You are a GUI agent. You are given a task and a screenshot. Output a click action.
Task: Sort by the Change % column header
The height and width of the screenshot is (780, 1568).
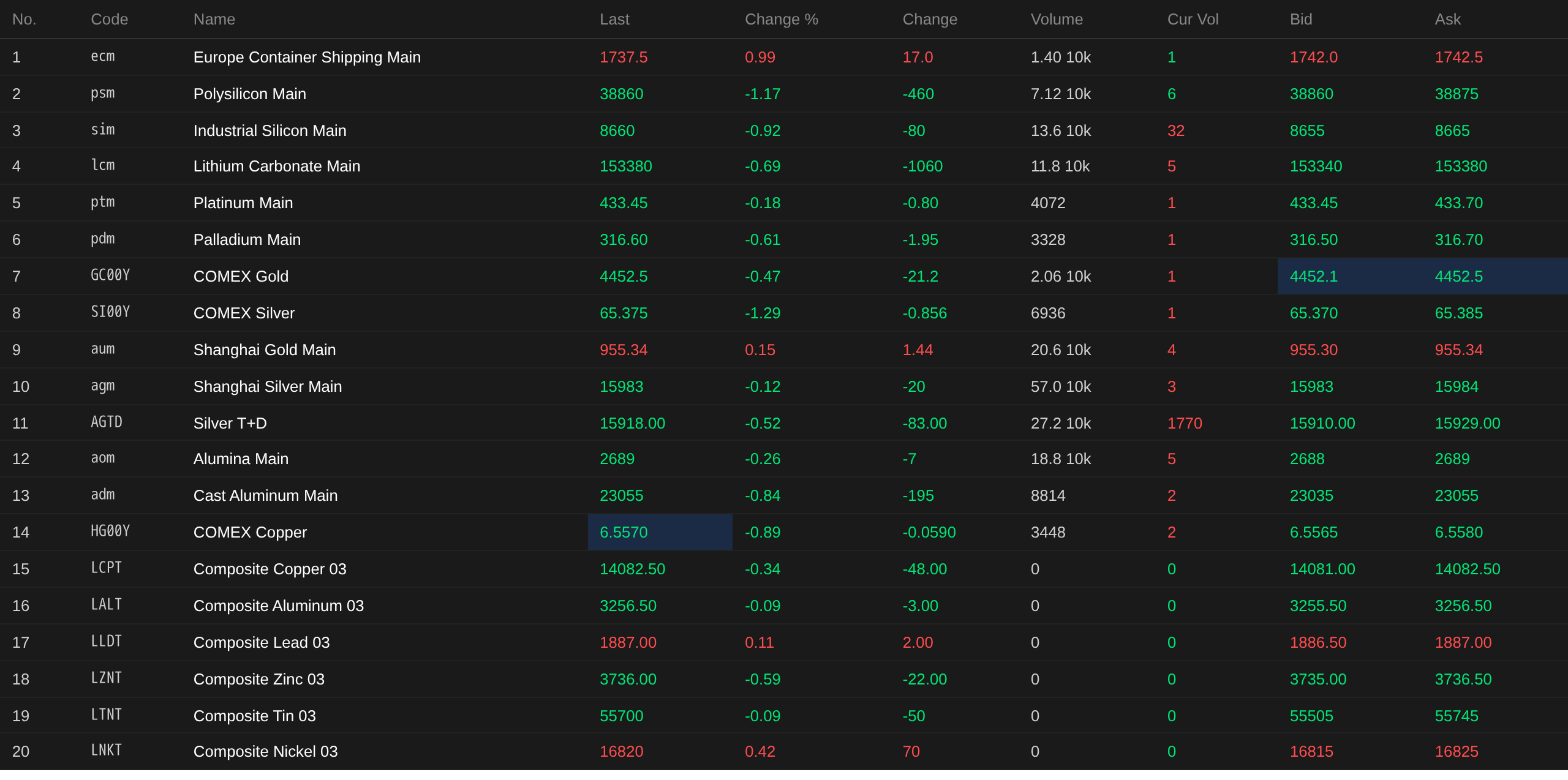pyautogui.click(x=781, y=20)
